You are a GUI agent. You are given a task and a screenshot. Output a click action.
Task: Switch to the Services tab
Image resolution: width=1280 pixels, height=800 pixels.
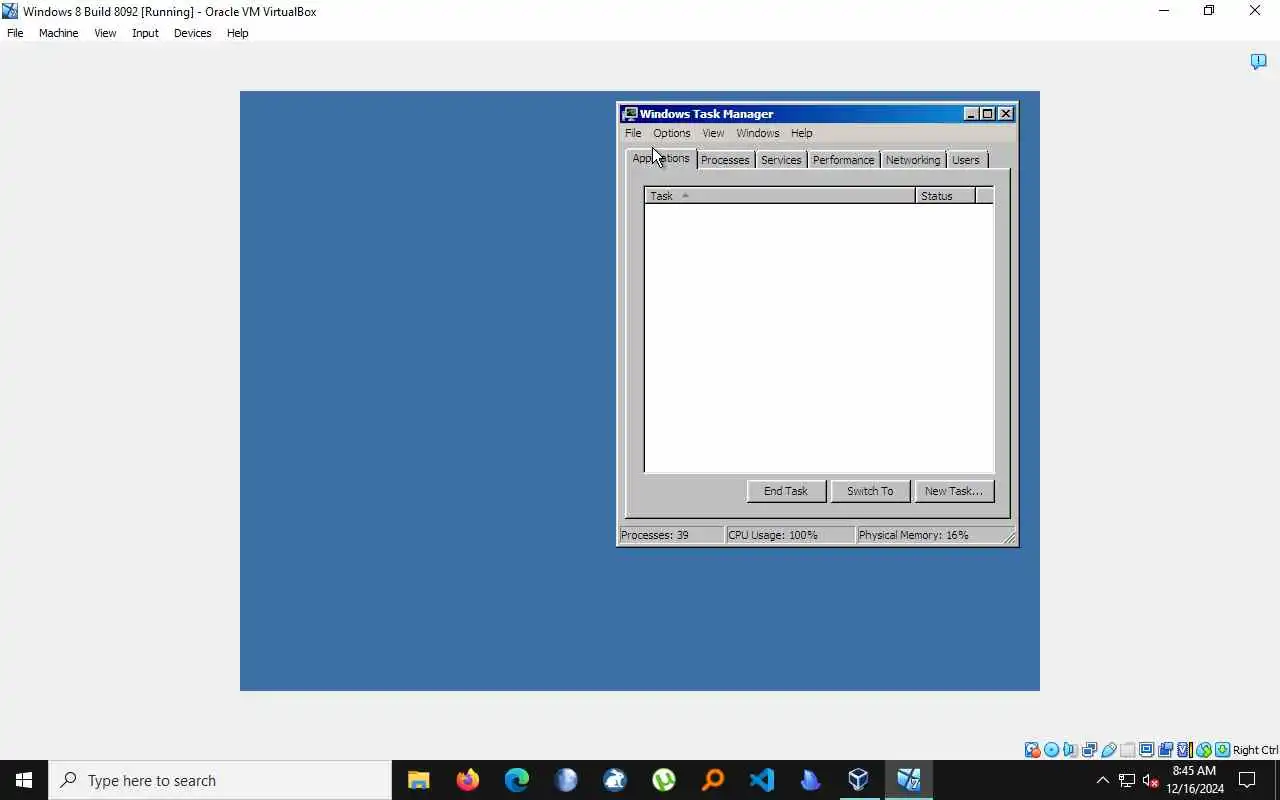pyautogui.click(x=781, y=160)
